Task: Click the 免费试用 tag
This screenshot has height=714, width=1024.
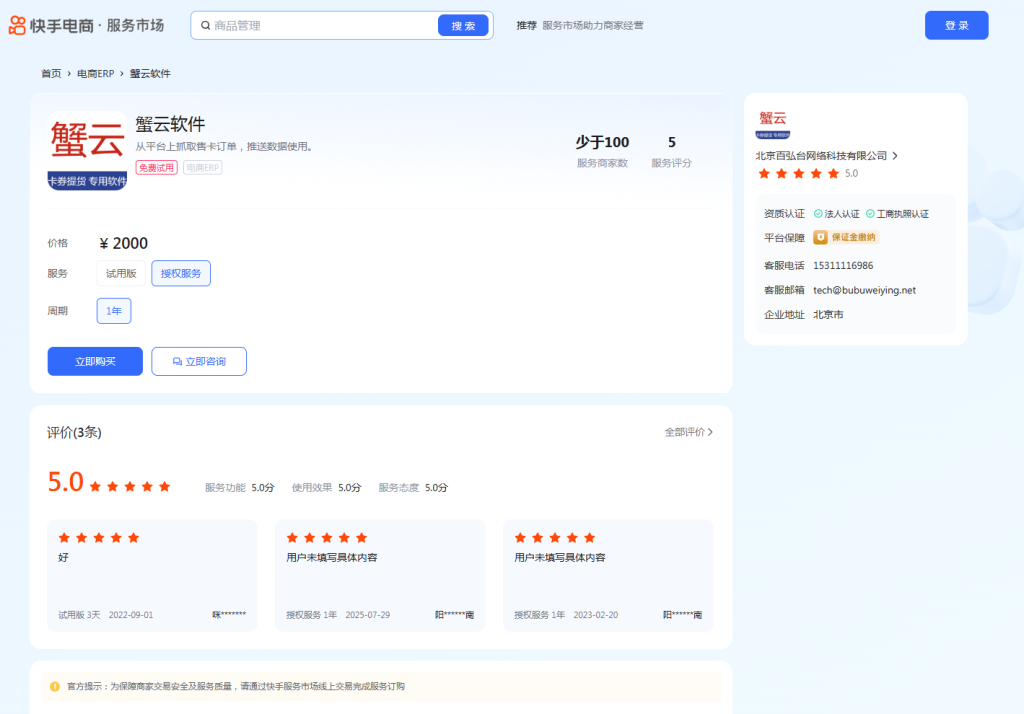Action: coord(157,168)
